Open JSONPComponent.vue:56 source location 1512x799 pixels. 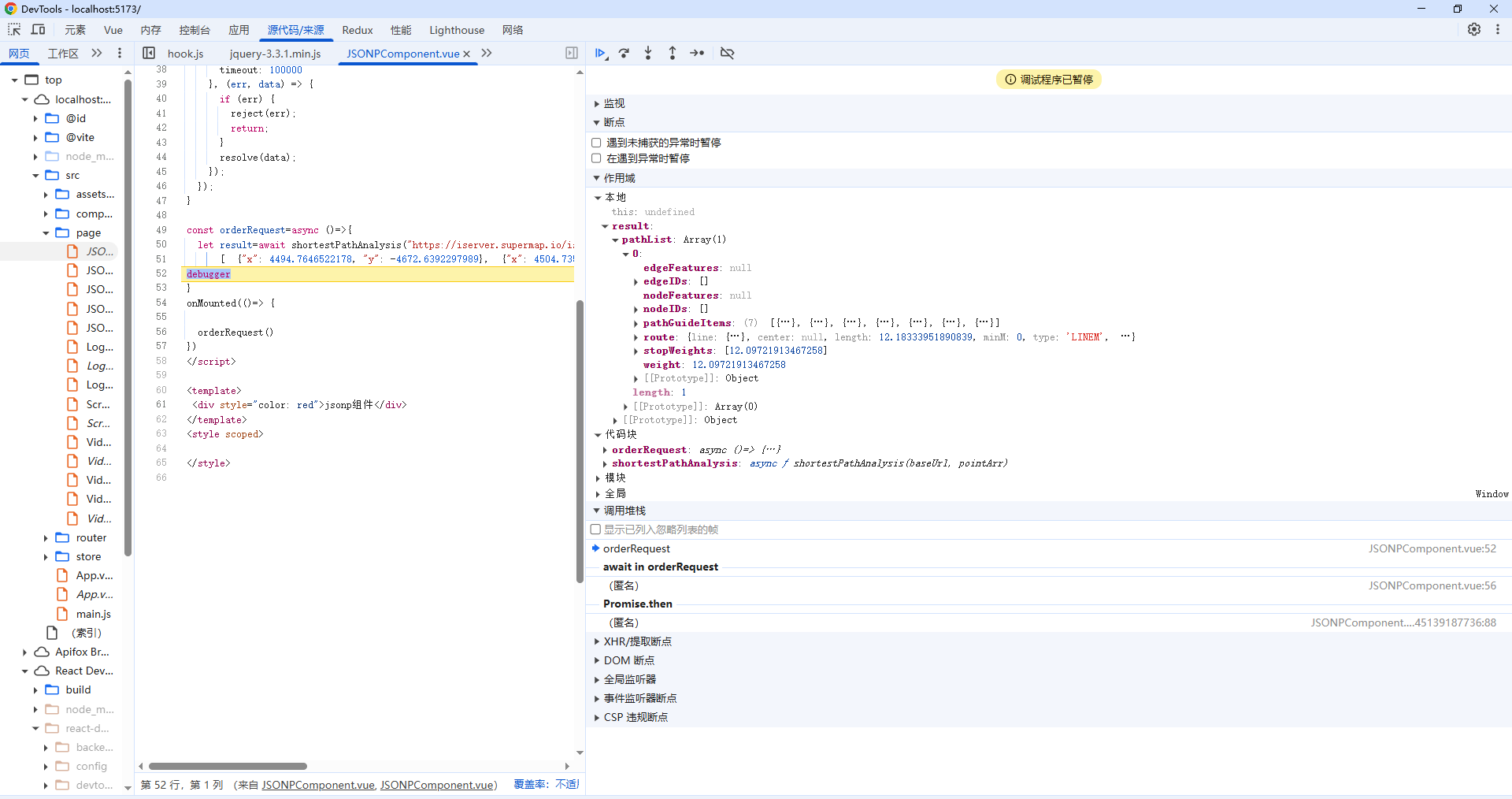point(1432,585)
